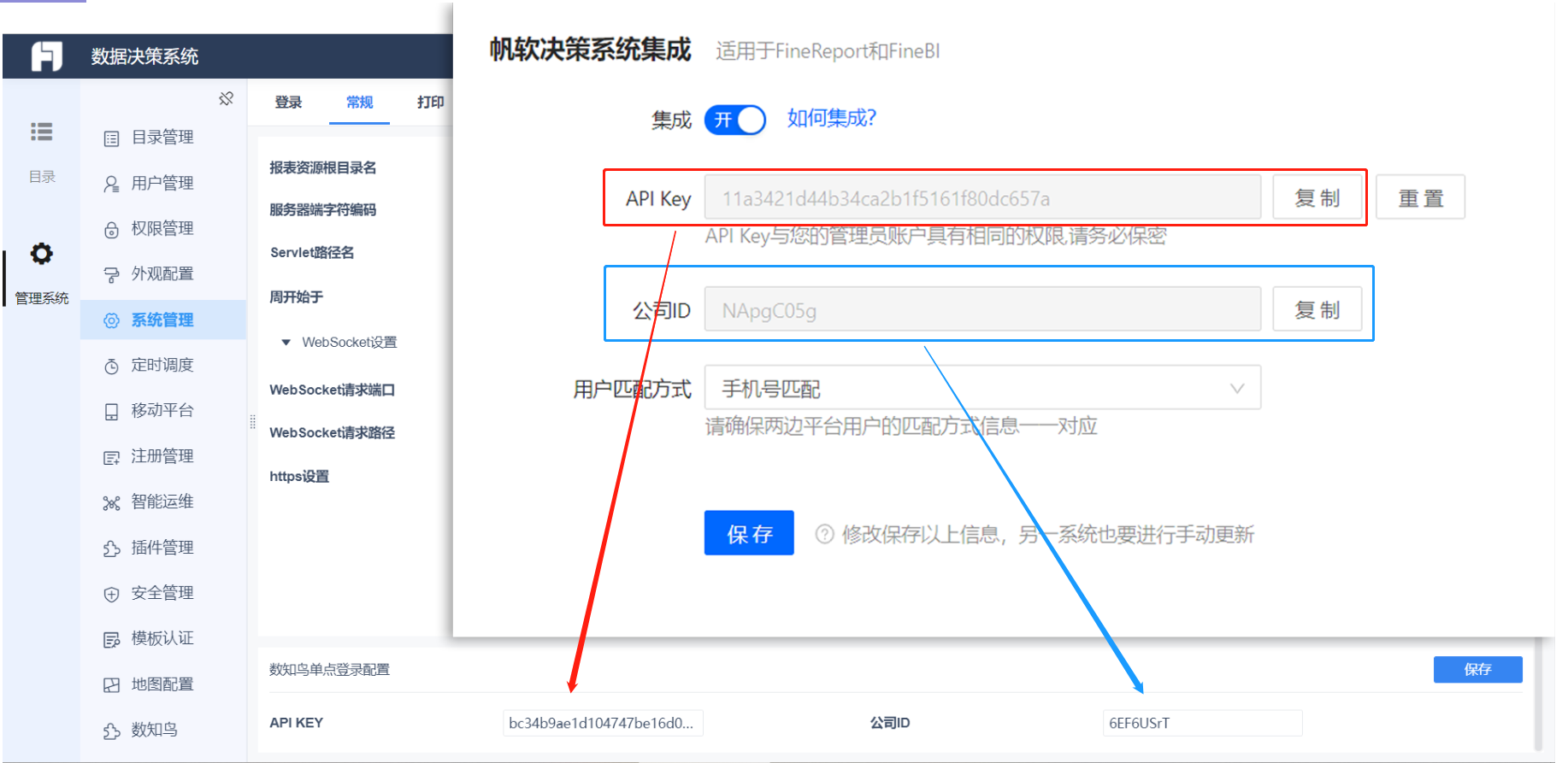The image size is (1568, 763).
Task: Switch to the 登录 tab
Action: [x=288, y=103]
